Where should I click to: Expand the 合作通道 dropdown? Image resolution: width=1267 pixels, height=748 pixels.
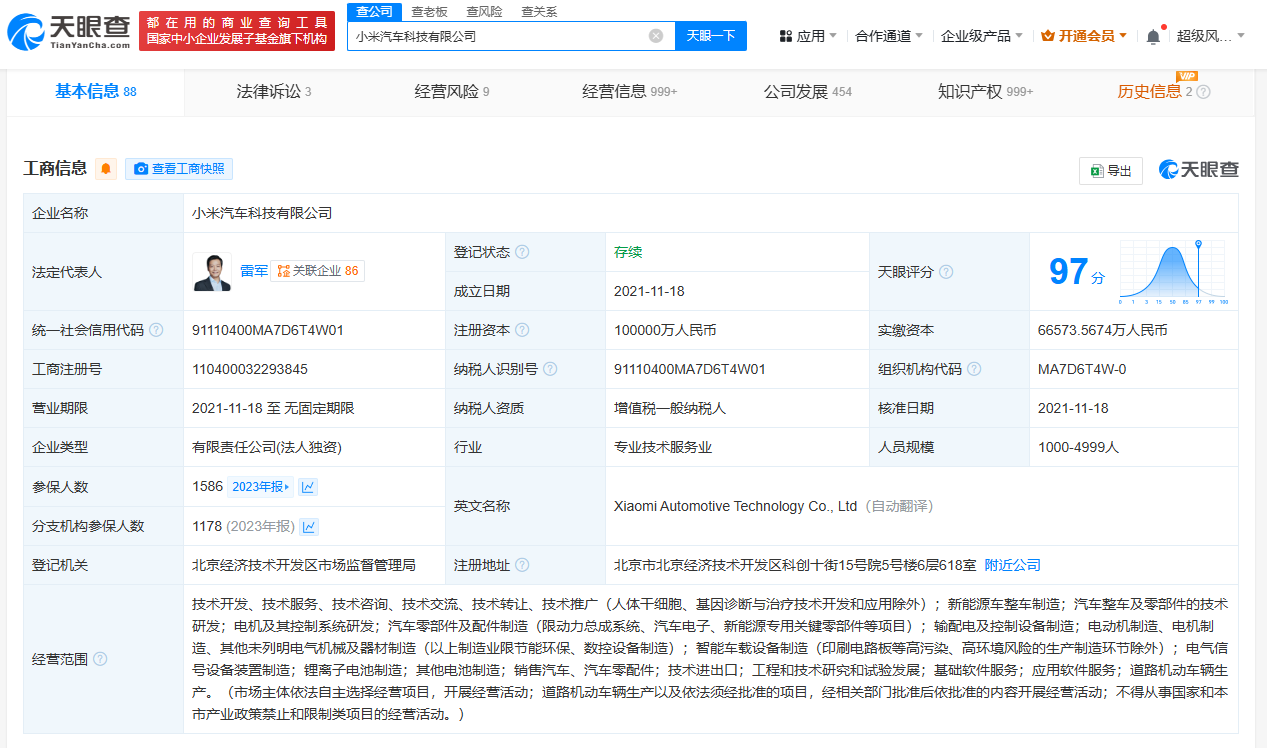[x=889, y=36]
